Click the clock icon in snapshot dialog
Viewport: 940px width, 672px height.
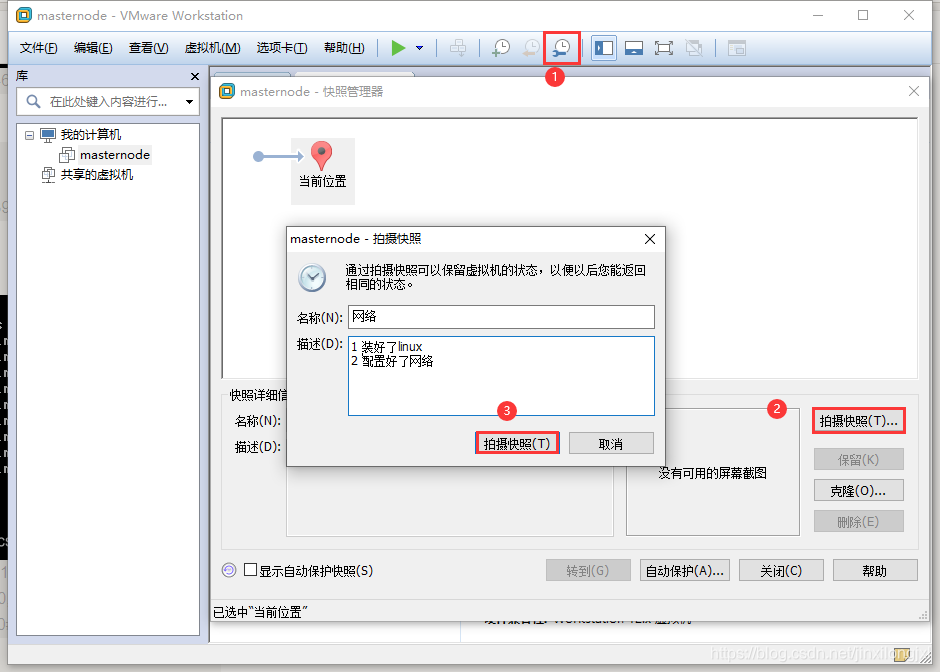click(x=312, y=278)
